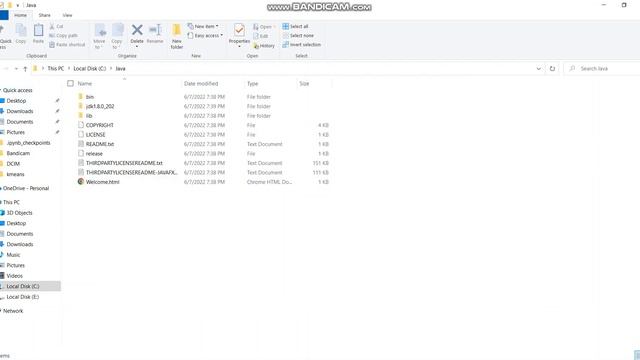Click the Refresh icon beside address bar
The width and height of the screenshot is (640, 360).
pos(552,69)
